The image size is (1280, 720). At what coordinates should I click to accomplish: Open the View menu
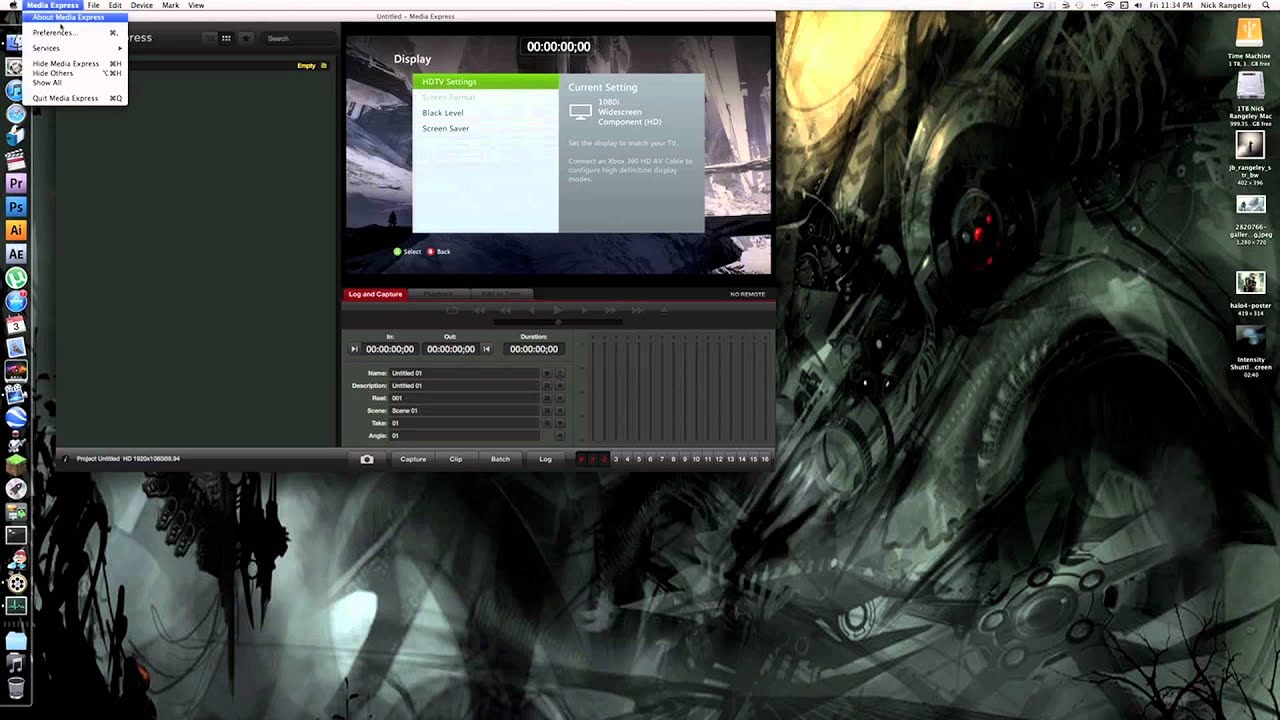(x=196, y=5)
